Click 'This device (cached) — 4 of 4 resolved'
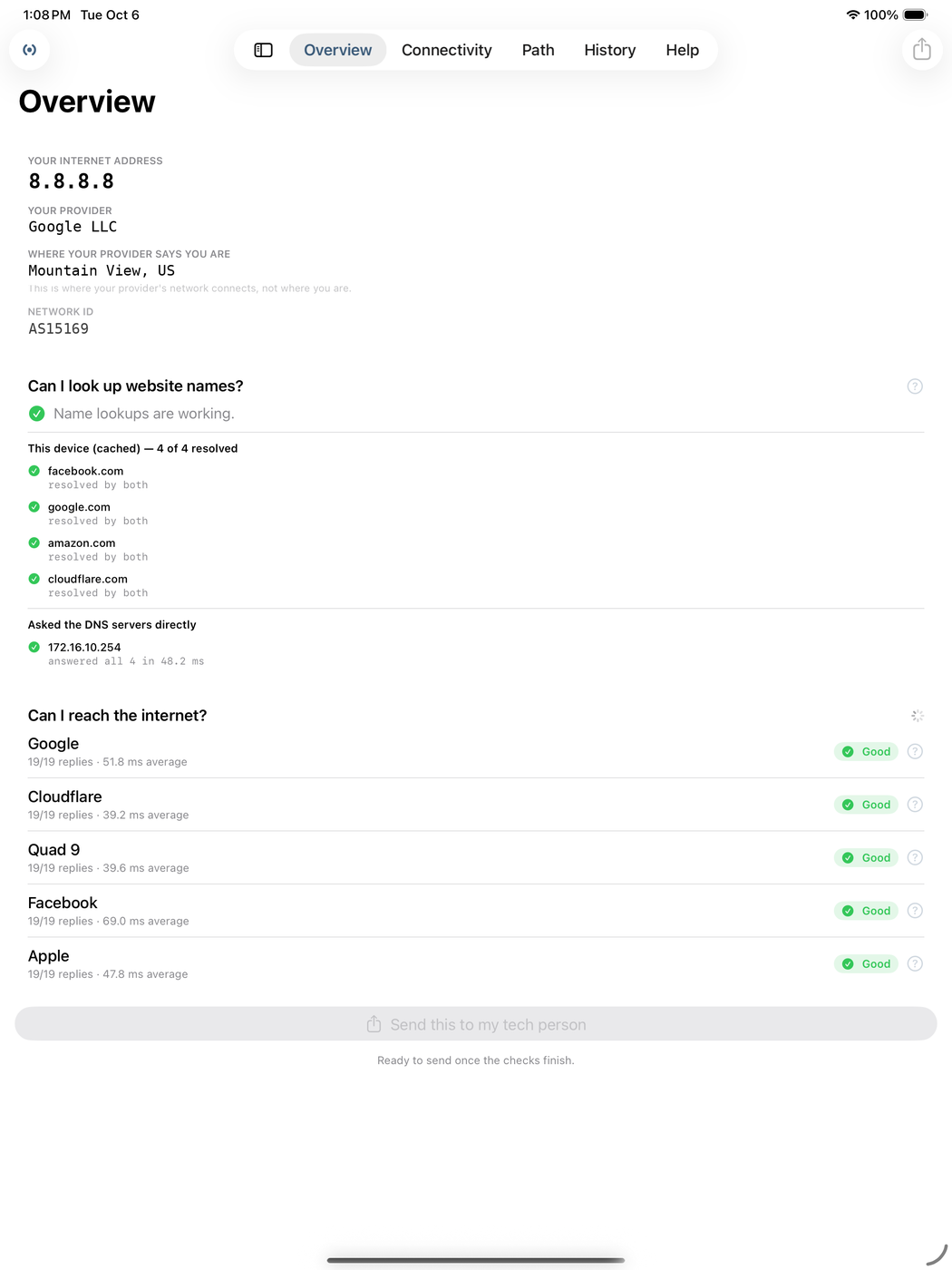Image resolution: width=952 pixels, height=1270 pixels. tap(133, 448)
